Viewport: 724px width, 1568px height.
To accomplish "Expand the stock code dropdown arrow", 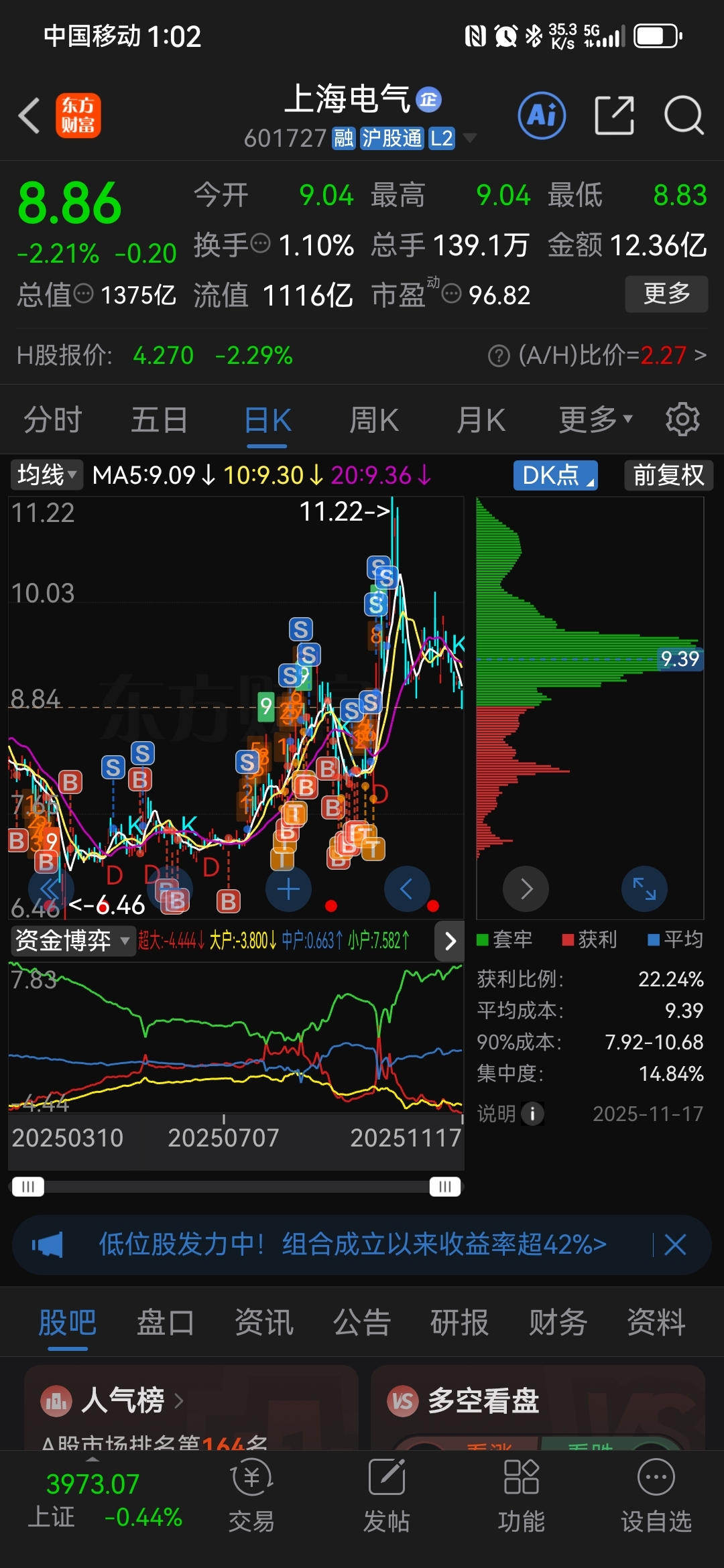I will 471,138.
